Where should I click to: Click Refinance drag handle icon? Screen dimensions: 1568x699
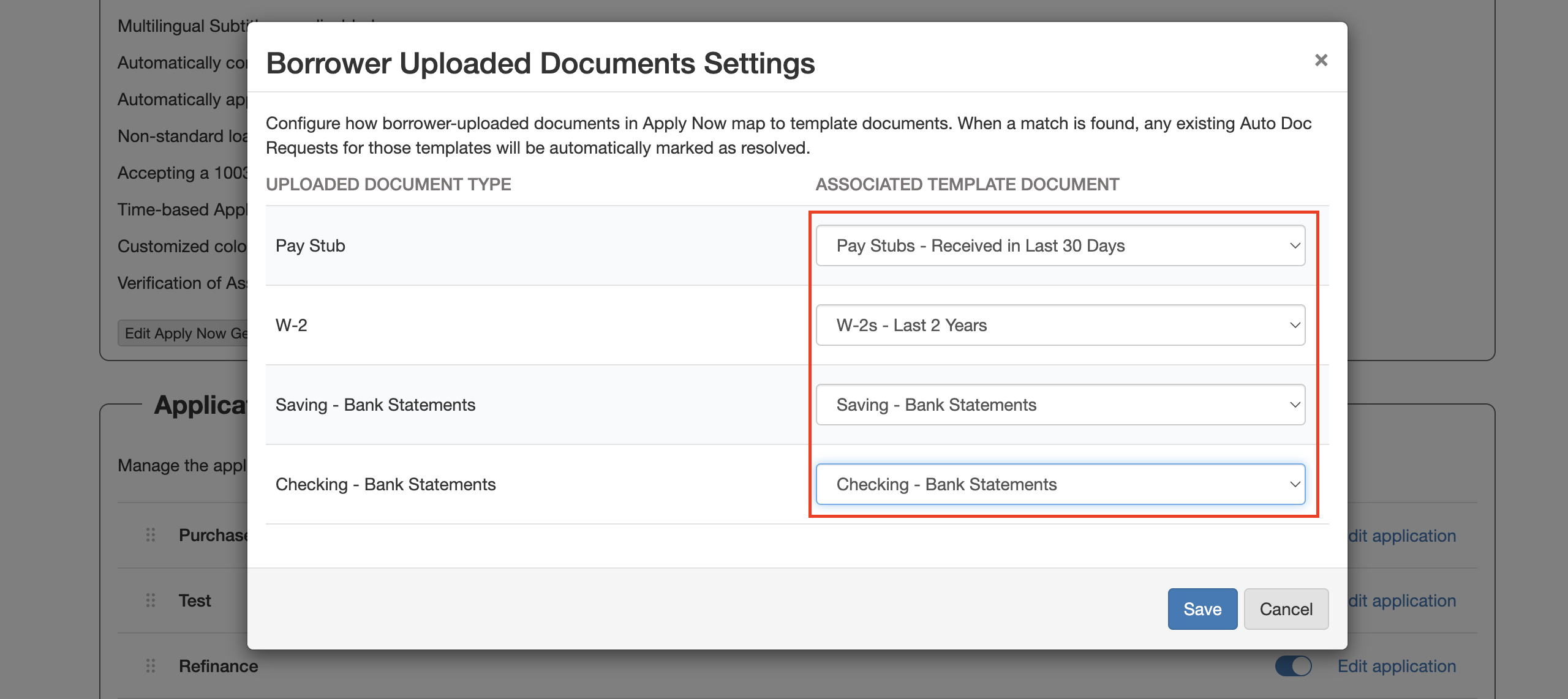[x=151, y=666]
